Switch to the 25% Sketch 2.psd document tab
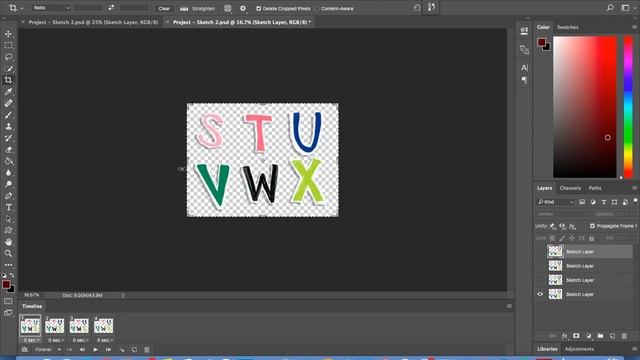 (93, 22)
